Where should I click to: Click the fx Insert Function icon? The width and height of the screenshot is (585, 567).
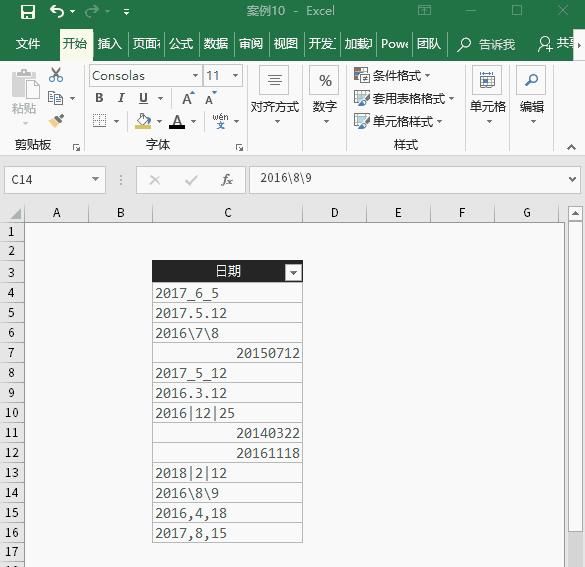tap(226, 180)
